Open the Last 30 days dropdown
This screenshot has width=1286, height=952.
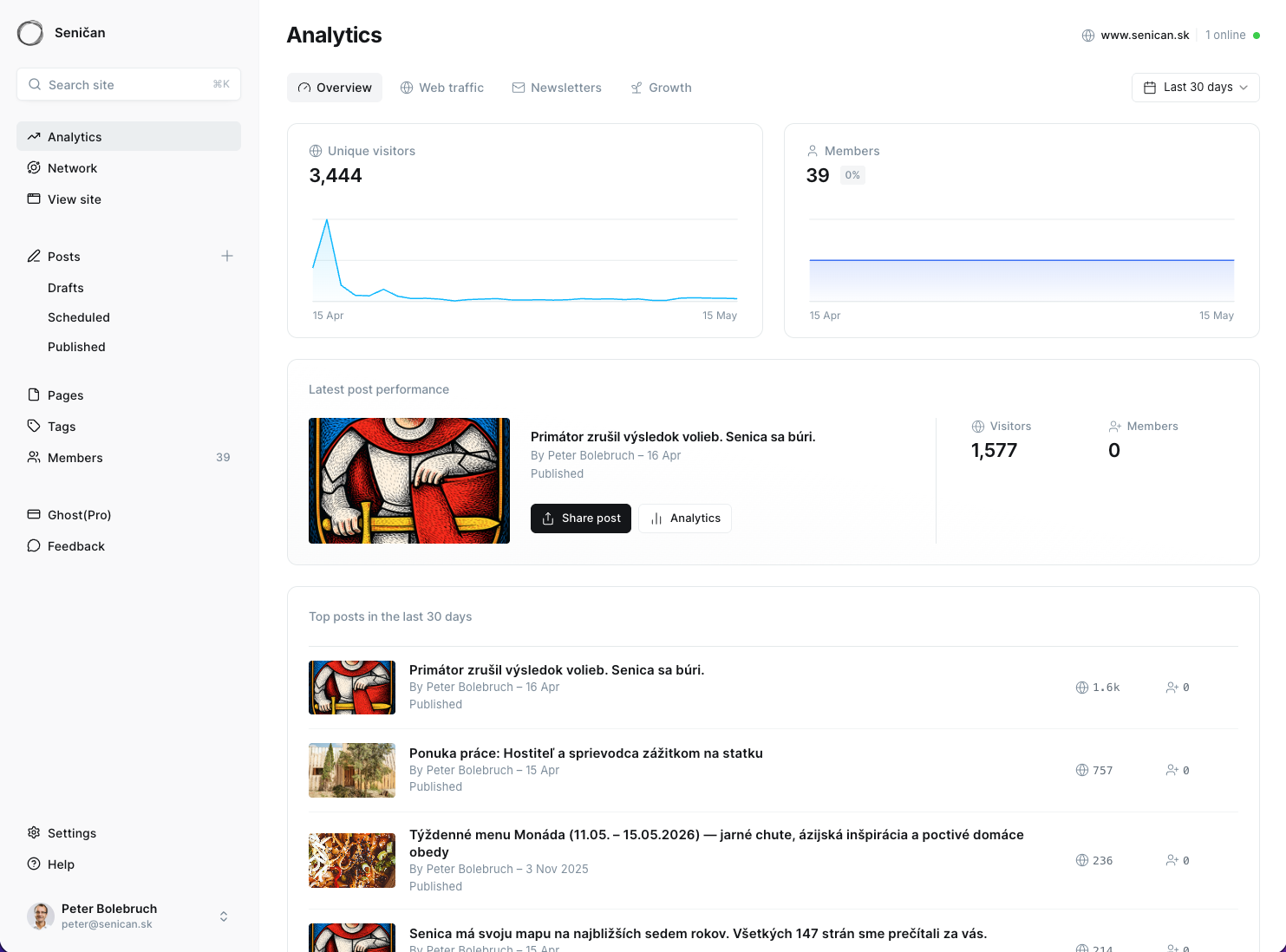(x=1196, y=88)
